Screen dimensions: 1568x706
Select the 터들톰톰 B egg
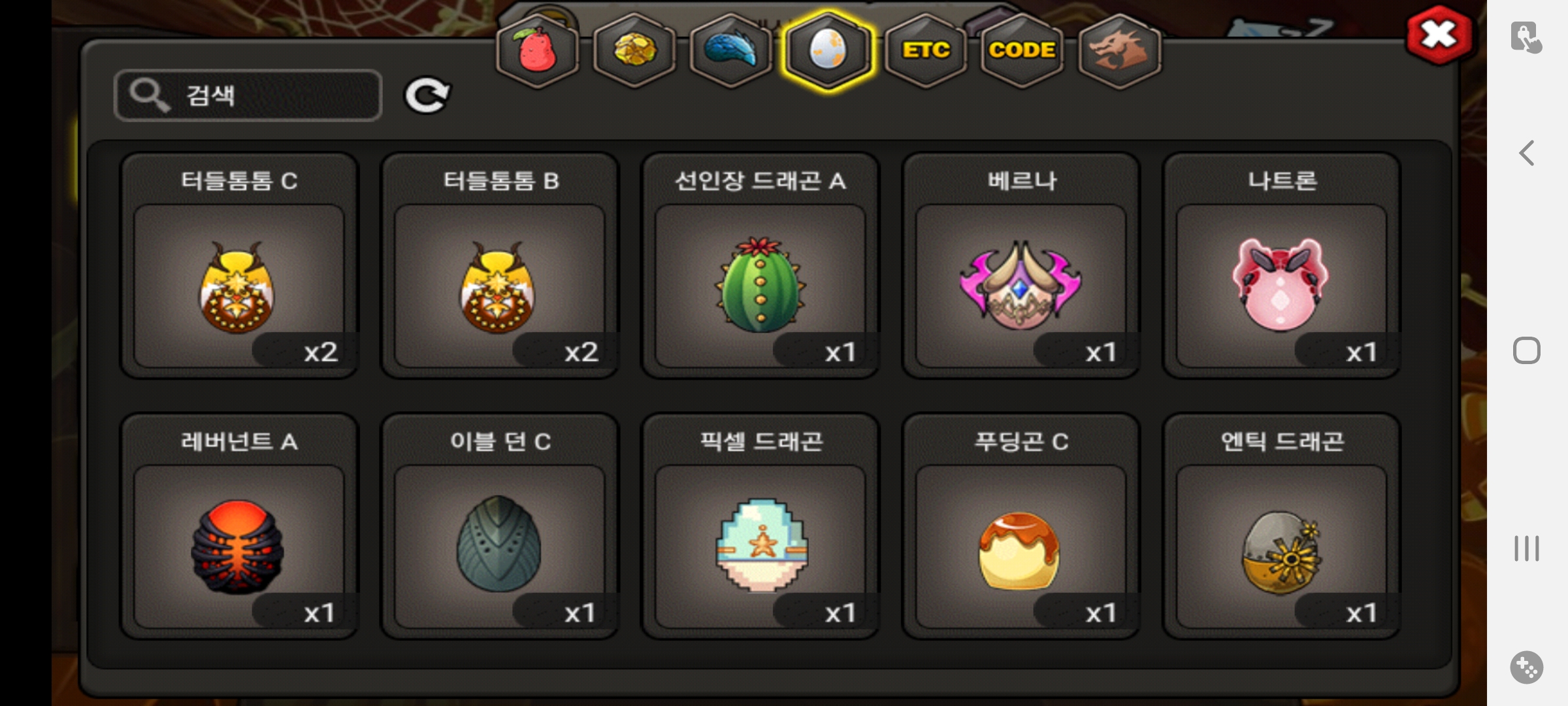500,265
